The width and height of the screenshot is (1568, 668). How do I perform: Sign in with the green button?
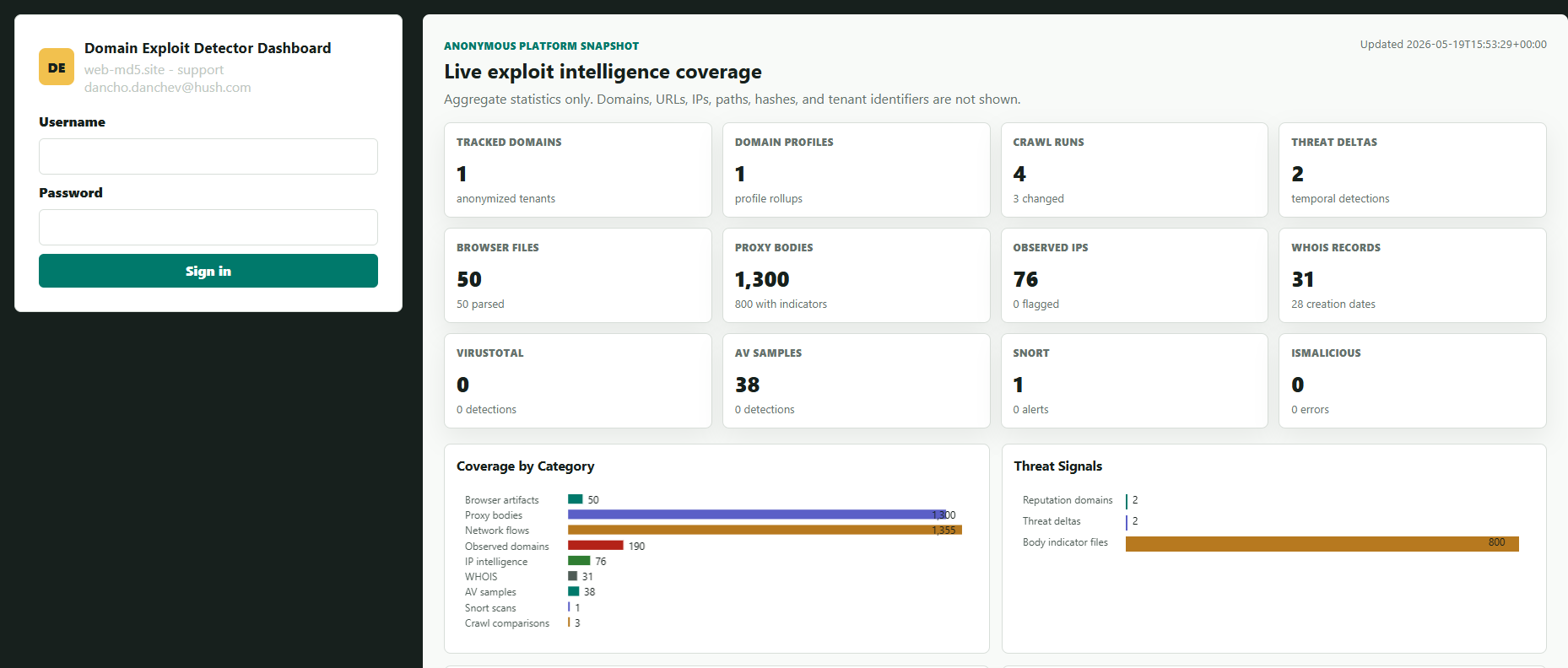tap(208, 271)
